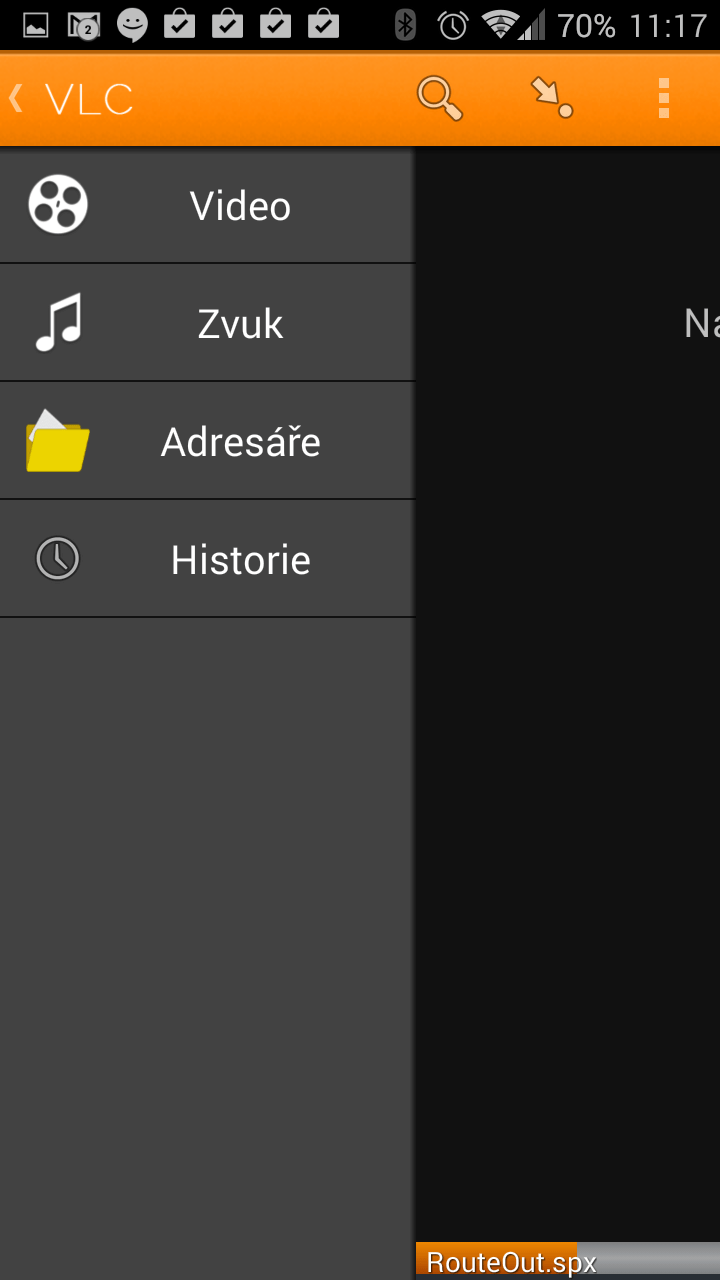720x1280 pixels.
Task: Select the music note Zvuk icon
Action: [x=60, y=322]
